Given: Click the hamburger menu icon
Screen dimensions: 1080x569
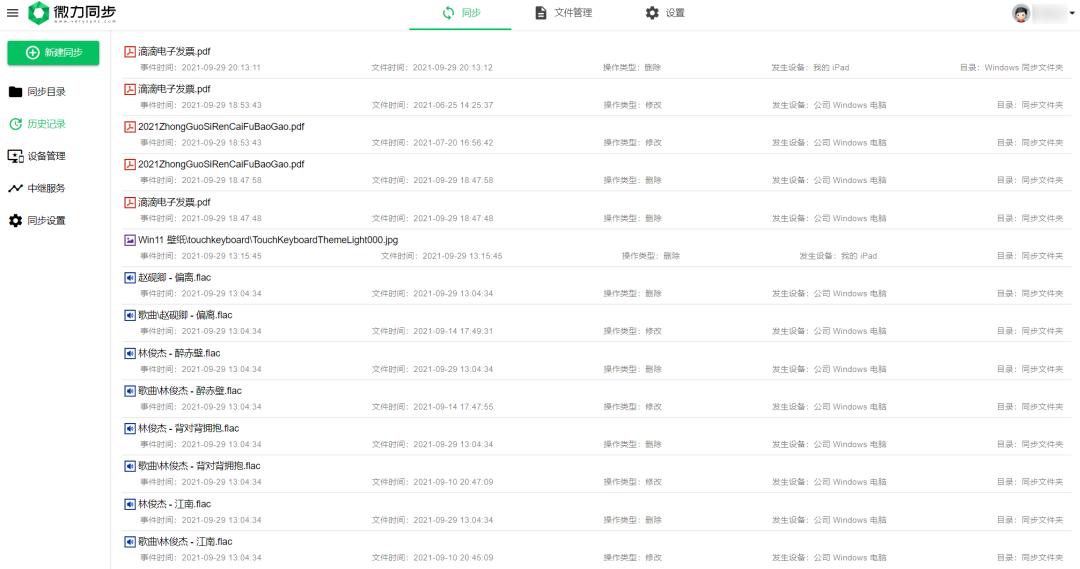Looking at the screenshot, I should [x=13, y=13].
